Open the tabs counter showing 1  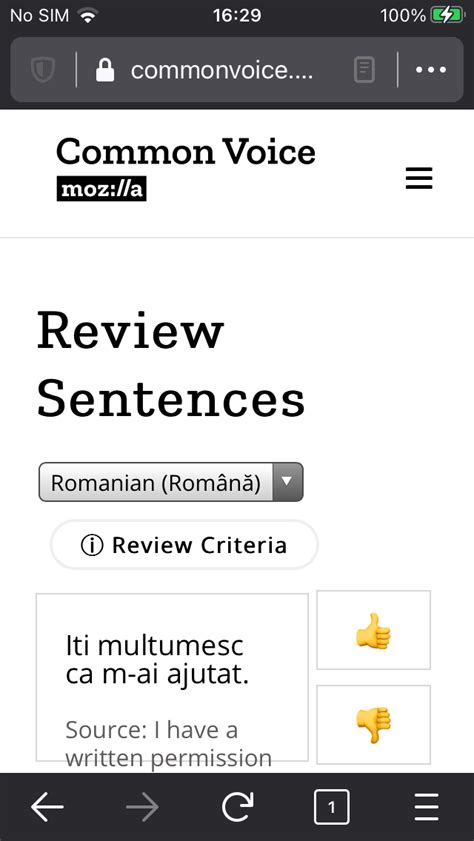tap(331, 807)
